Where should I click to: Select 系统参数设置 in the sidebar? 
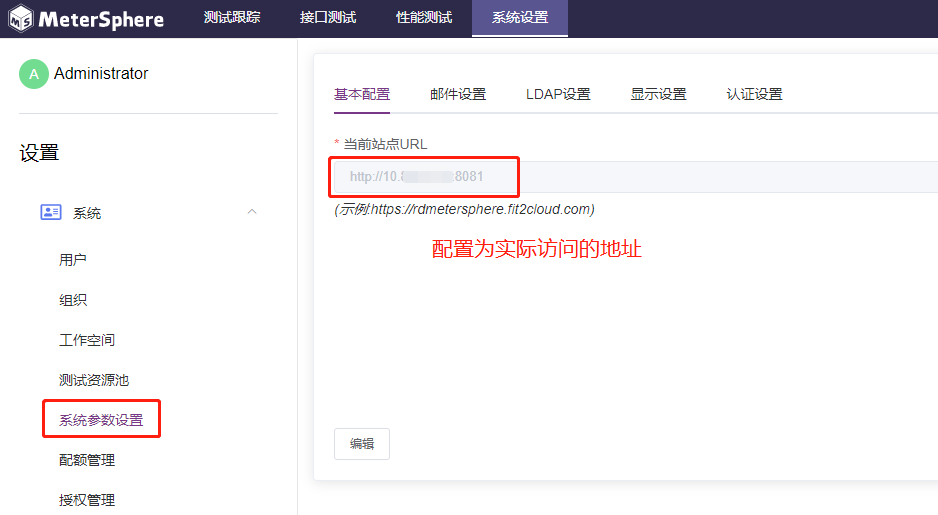(x=101, y=420)
